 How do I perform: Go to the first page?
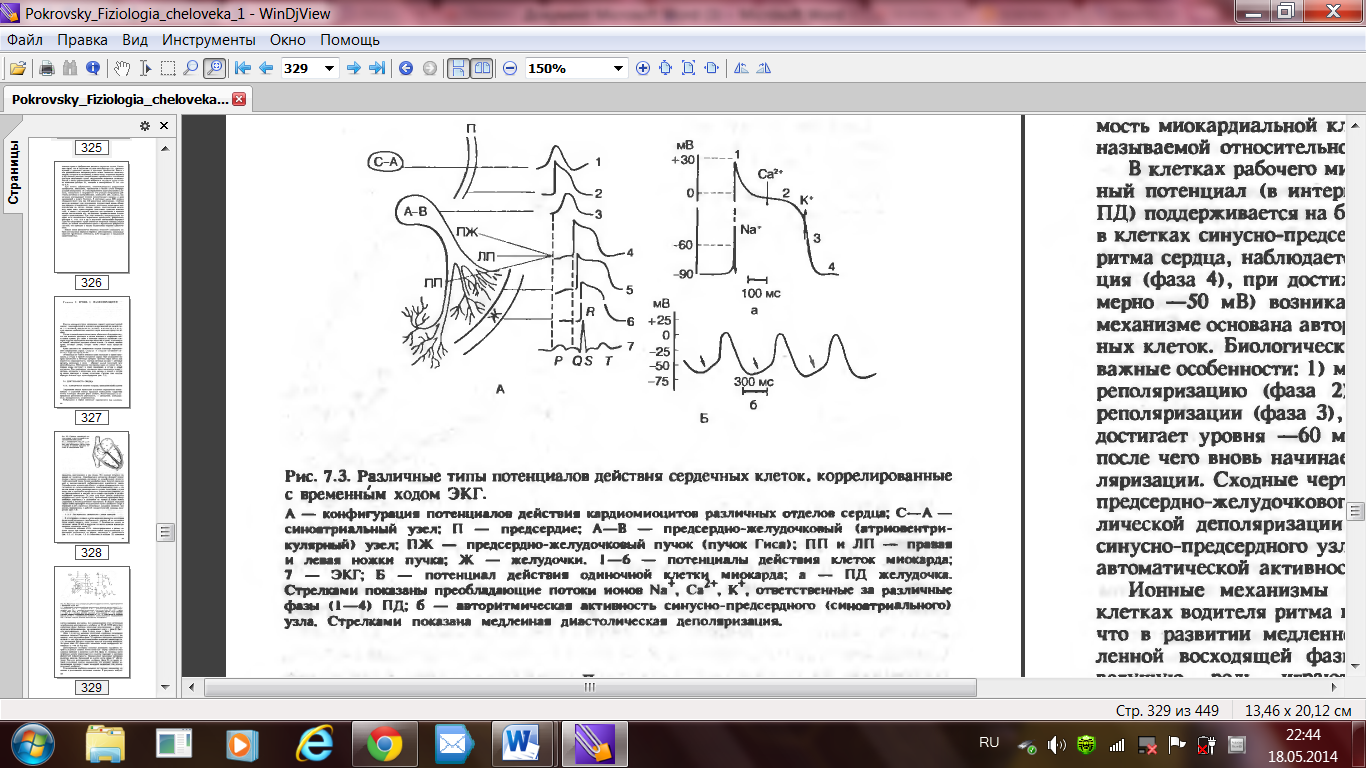(x=242, y=68)
